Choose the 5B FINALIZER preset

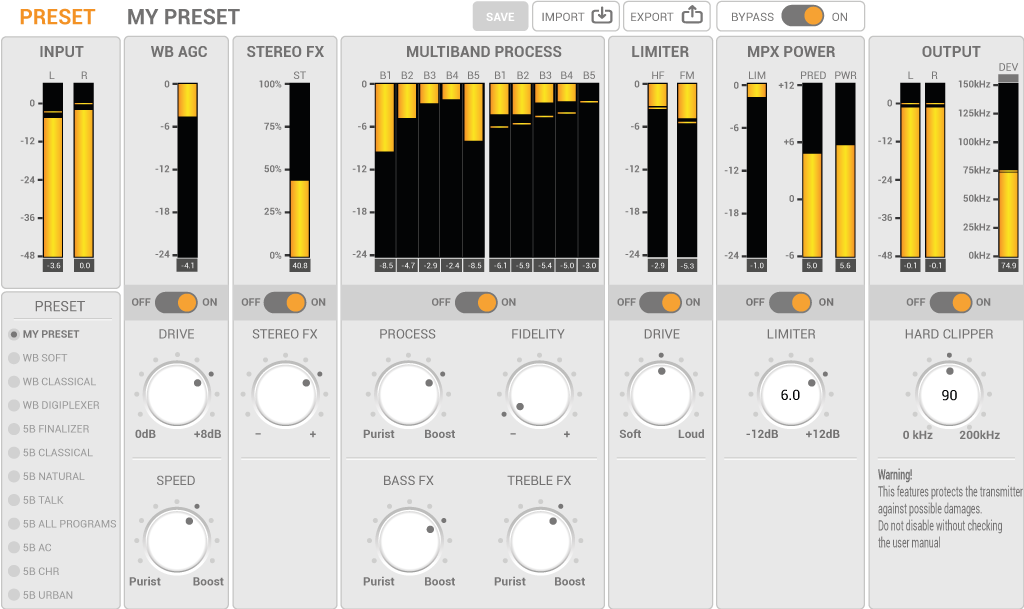point(56,429)
